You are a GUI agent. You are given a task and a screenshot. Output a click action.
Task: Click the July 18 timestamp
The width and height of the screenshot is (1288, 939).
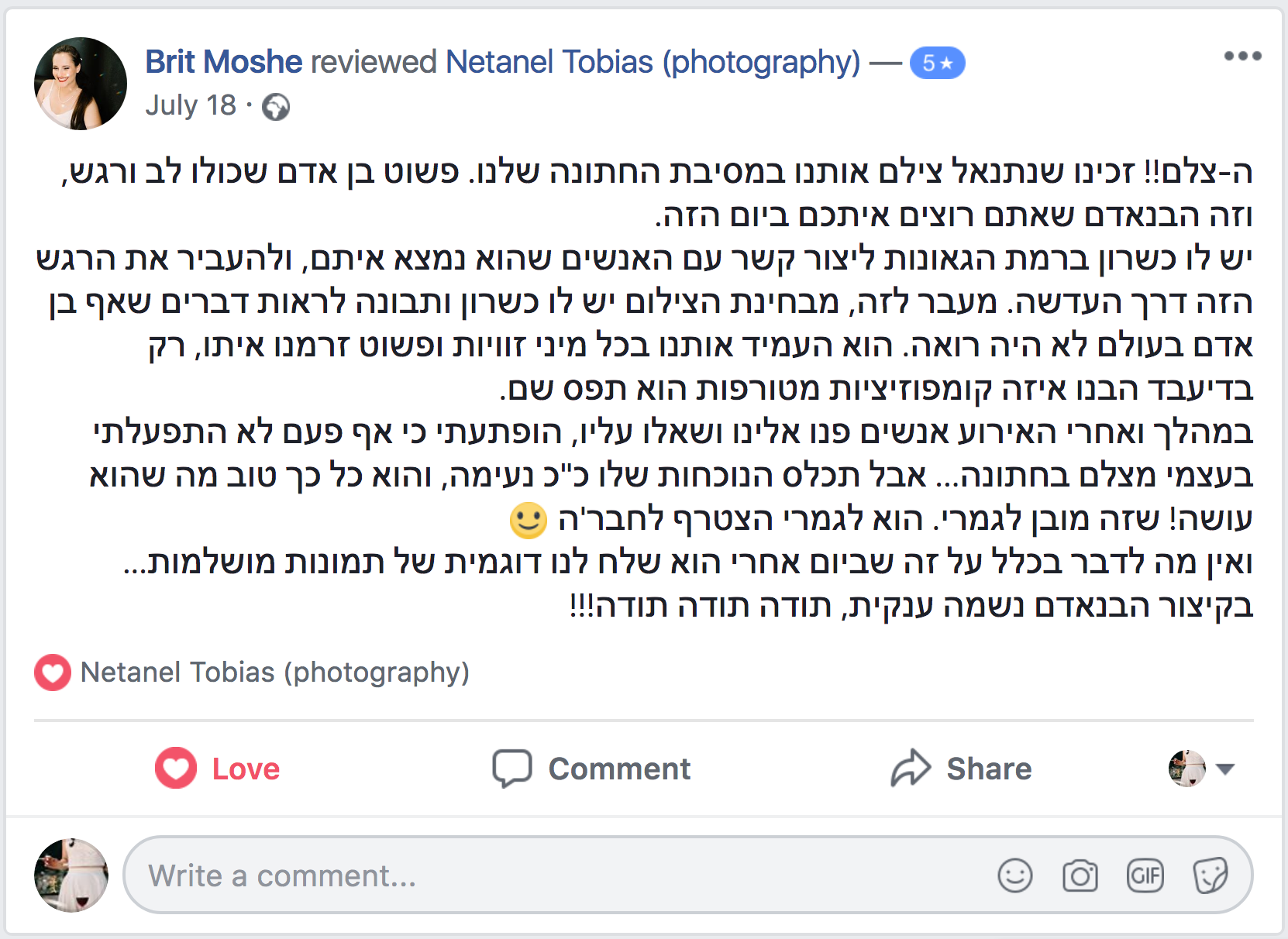[191, 105]
